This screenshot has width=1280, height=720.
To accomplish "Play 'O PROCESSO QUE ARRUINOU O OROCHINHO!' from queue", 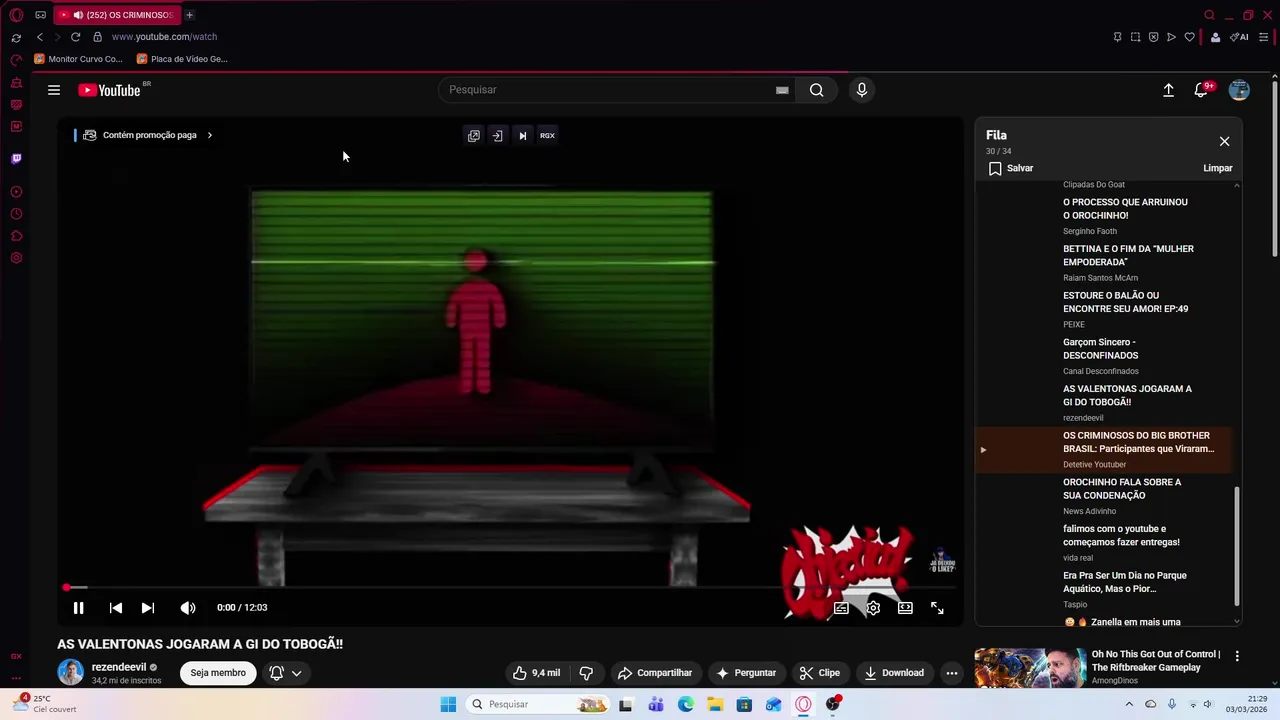I will (1104, 215).
